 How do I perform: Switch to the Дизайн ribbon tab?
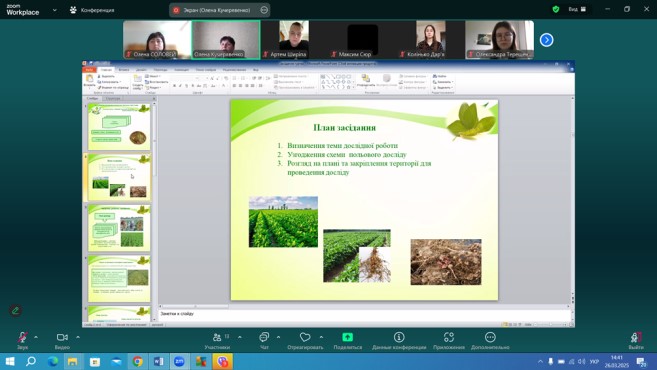pyautogui.click(x=141, y=70)
